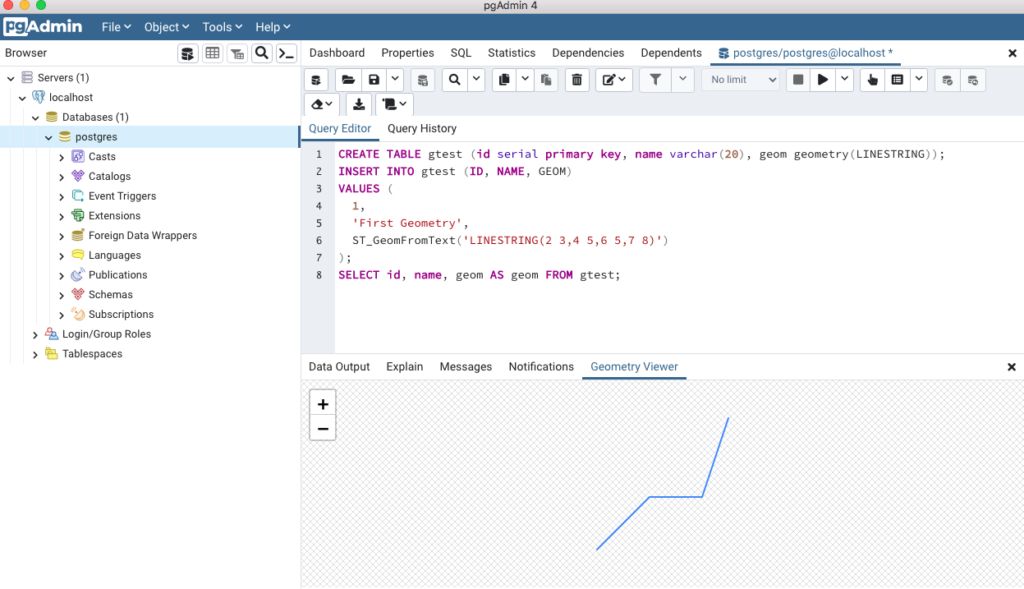The width and height of the screenshot is (1024, 589).
Task: Open the PSQL Tool terminal icon
Action: pyautogui.click(x=286, y=53)
